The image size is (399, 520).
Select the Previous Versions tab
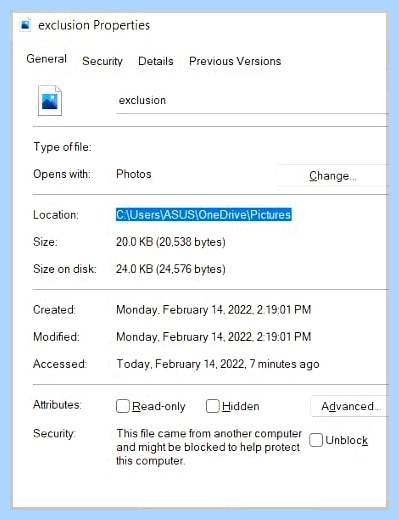[x=235, y=61]
